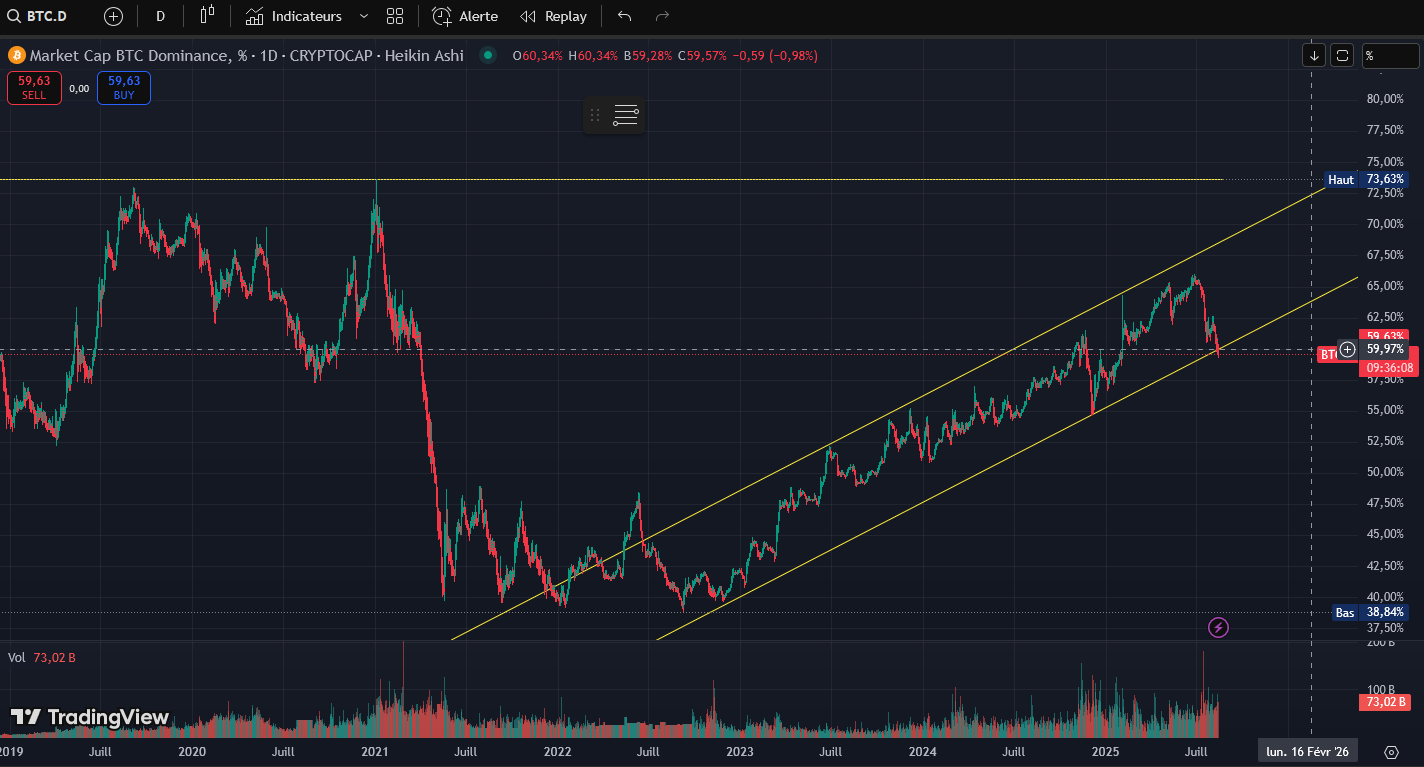
Task: Open the Indicateurs menu
Action: (x=294, y=16)
